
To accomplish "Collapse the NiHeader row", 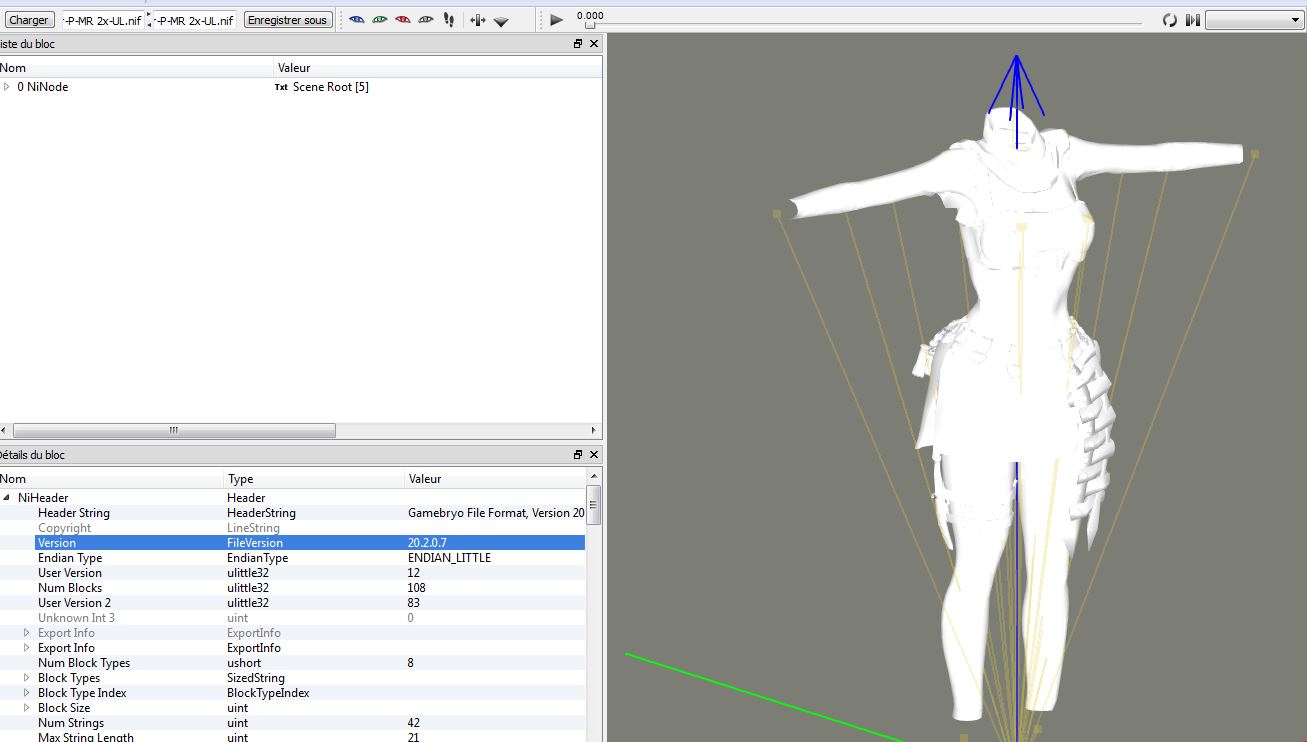I will (7, 498).
